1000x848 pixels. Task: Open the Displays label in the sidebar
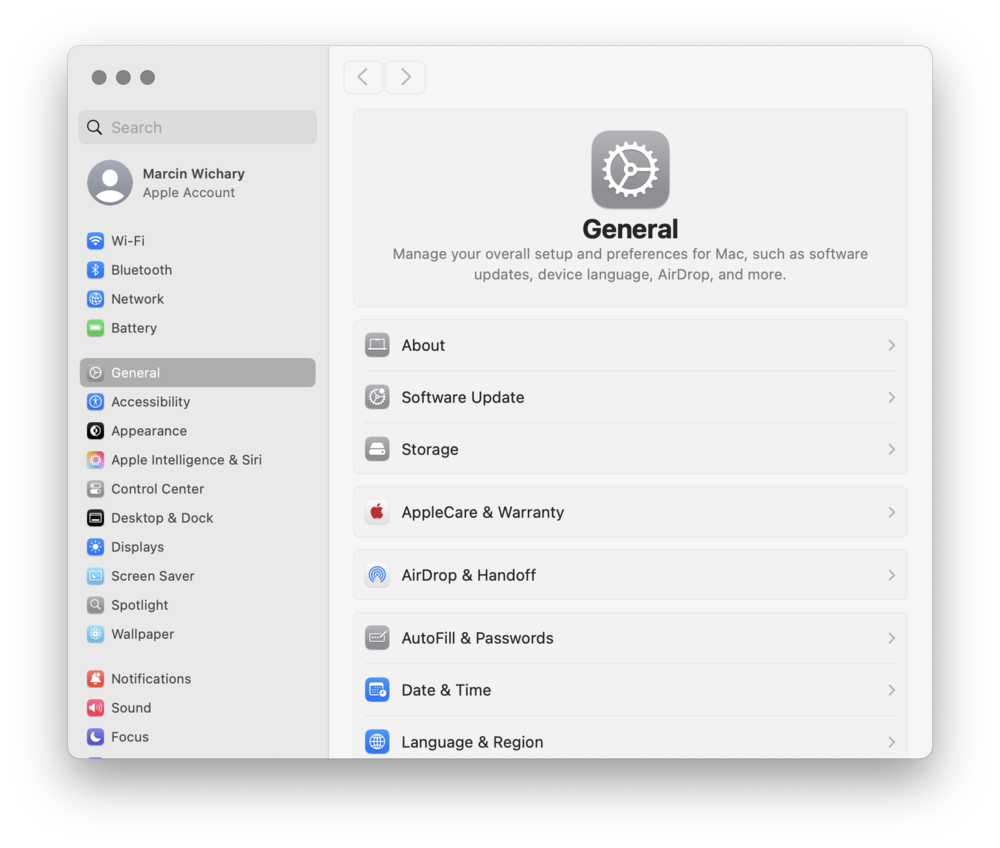tap(138, 547)
